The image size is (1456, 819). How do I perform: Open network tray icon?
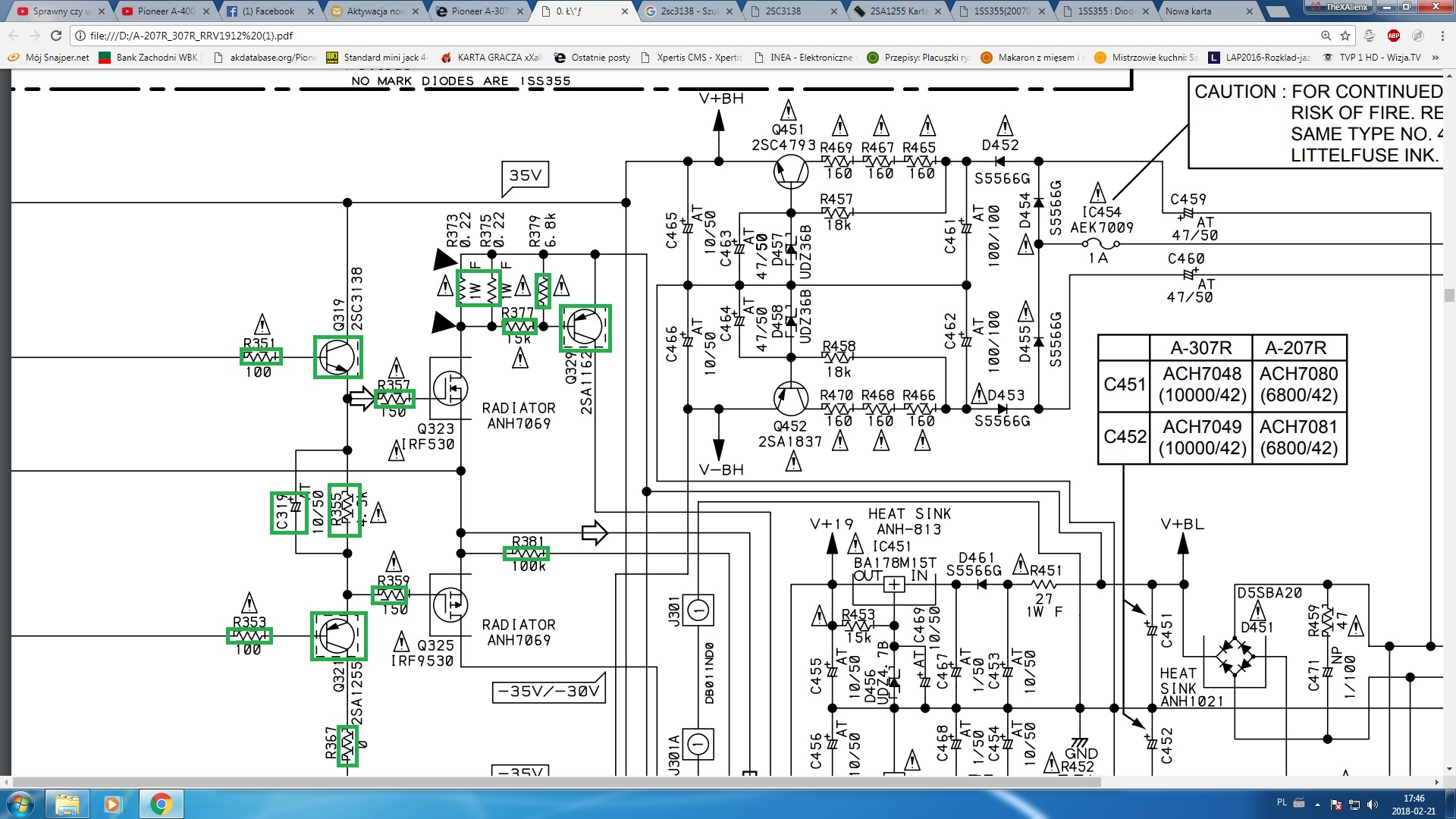(x=1354, y=805)
